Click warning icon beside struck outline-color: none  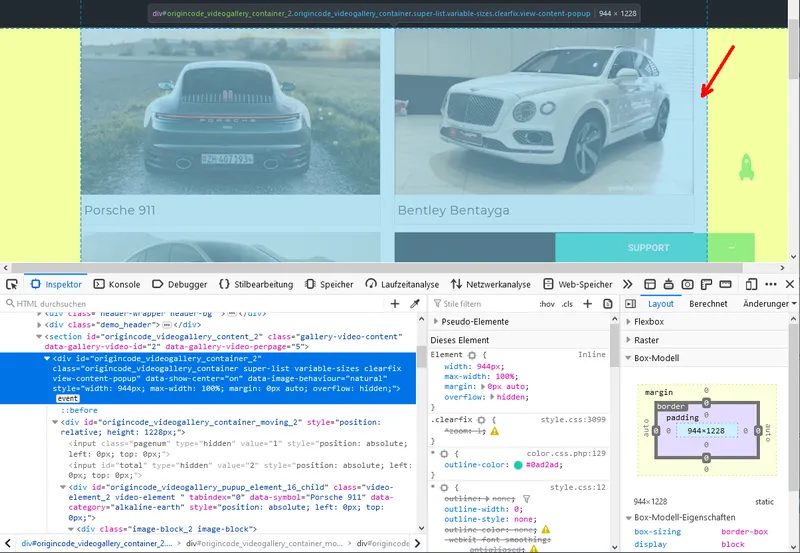pyautogui.click(x=545, y=529)
